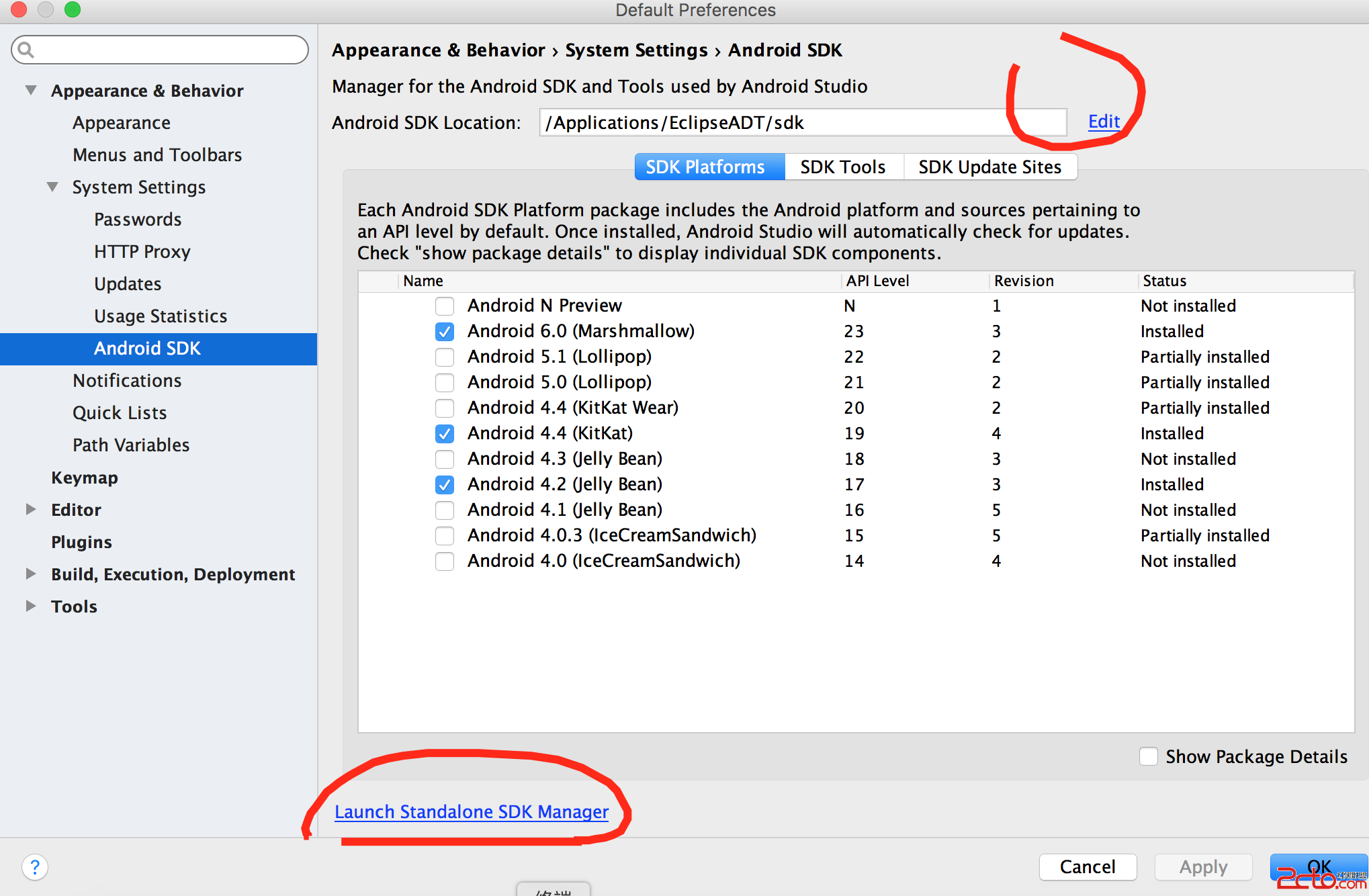Check Android 5.1 (Lollipop) checkbox
1369x896 pixels.
(x=444, y=357)
